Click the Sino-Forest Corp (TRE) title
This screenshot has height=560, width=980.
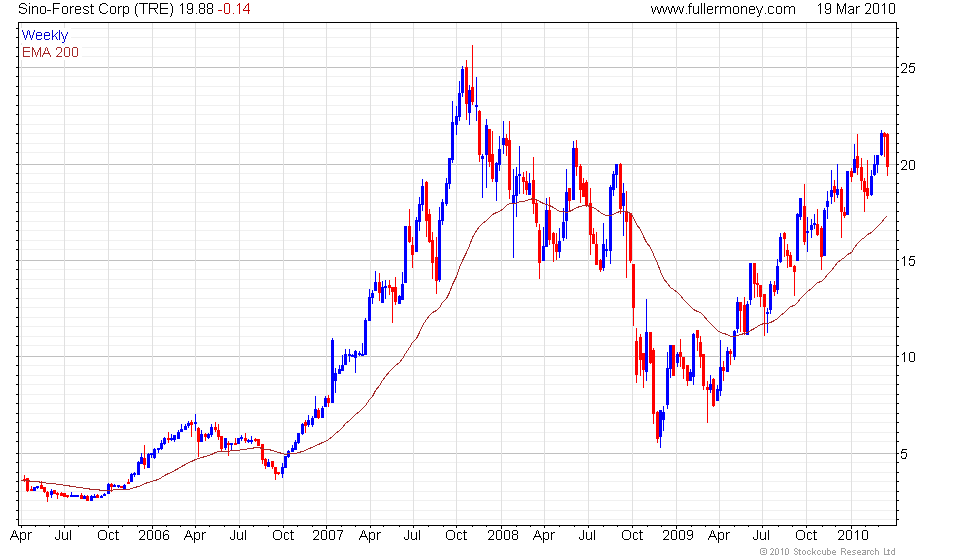tap(96, 9)
